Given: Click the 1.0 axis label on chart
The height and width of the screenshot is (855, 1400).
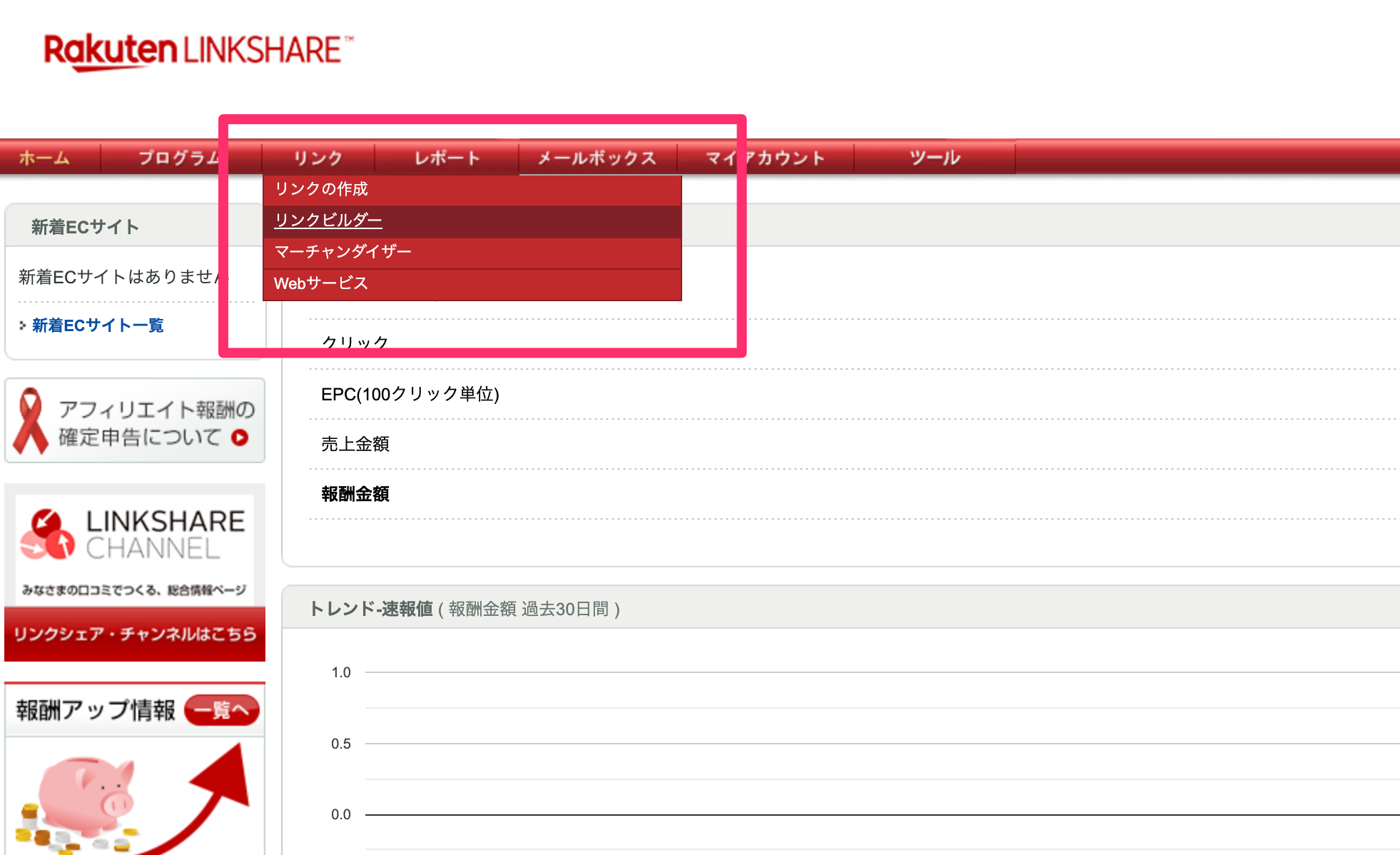Looking at the screenshot, I should (x=341, y=672).
